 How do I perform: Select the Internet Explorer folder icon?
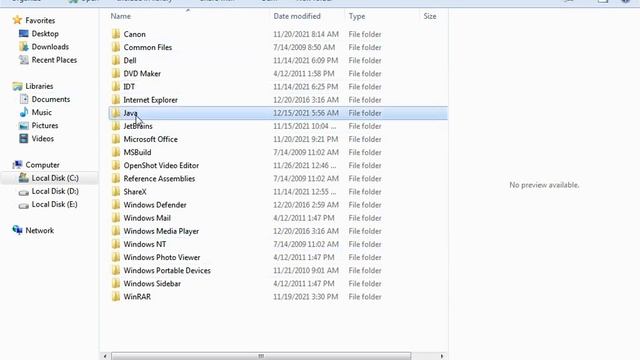[x=116, y=100]
